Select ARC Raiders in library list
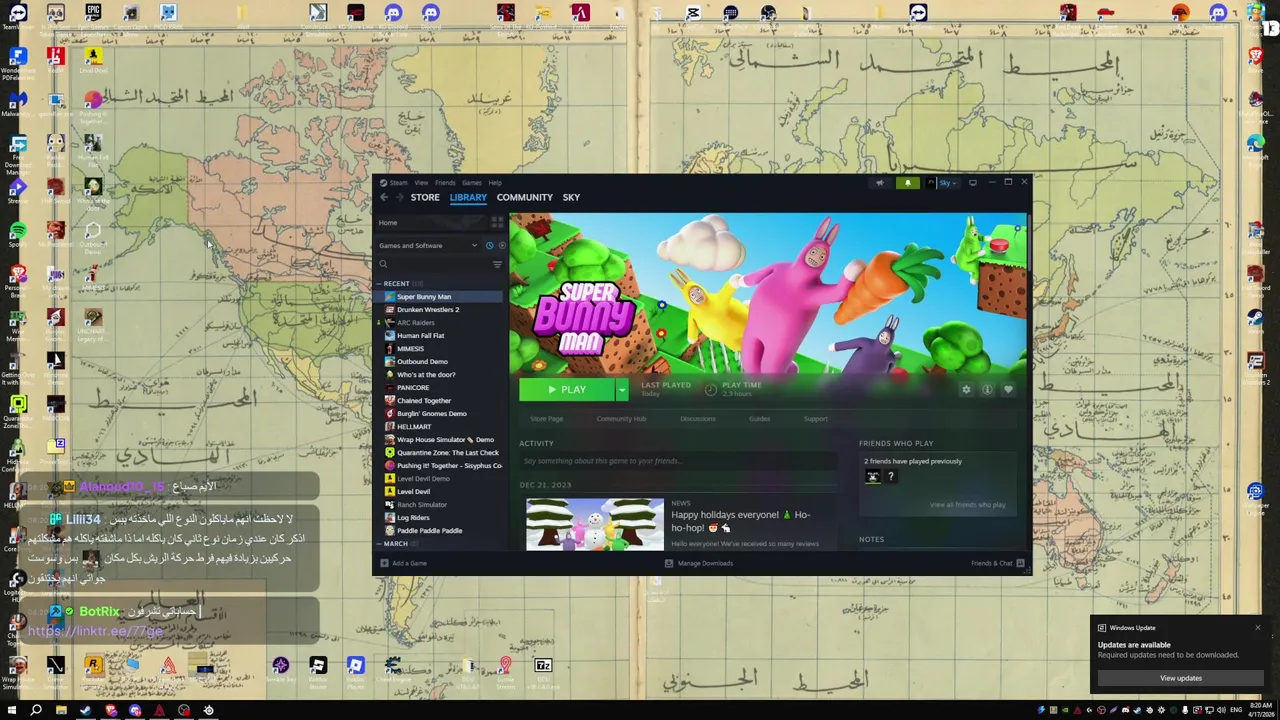This screenshot has height=720, width=1280. pos(416,323)
